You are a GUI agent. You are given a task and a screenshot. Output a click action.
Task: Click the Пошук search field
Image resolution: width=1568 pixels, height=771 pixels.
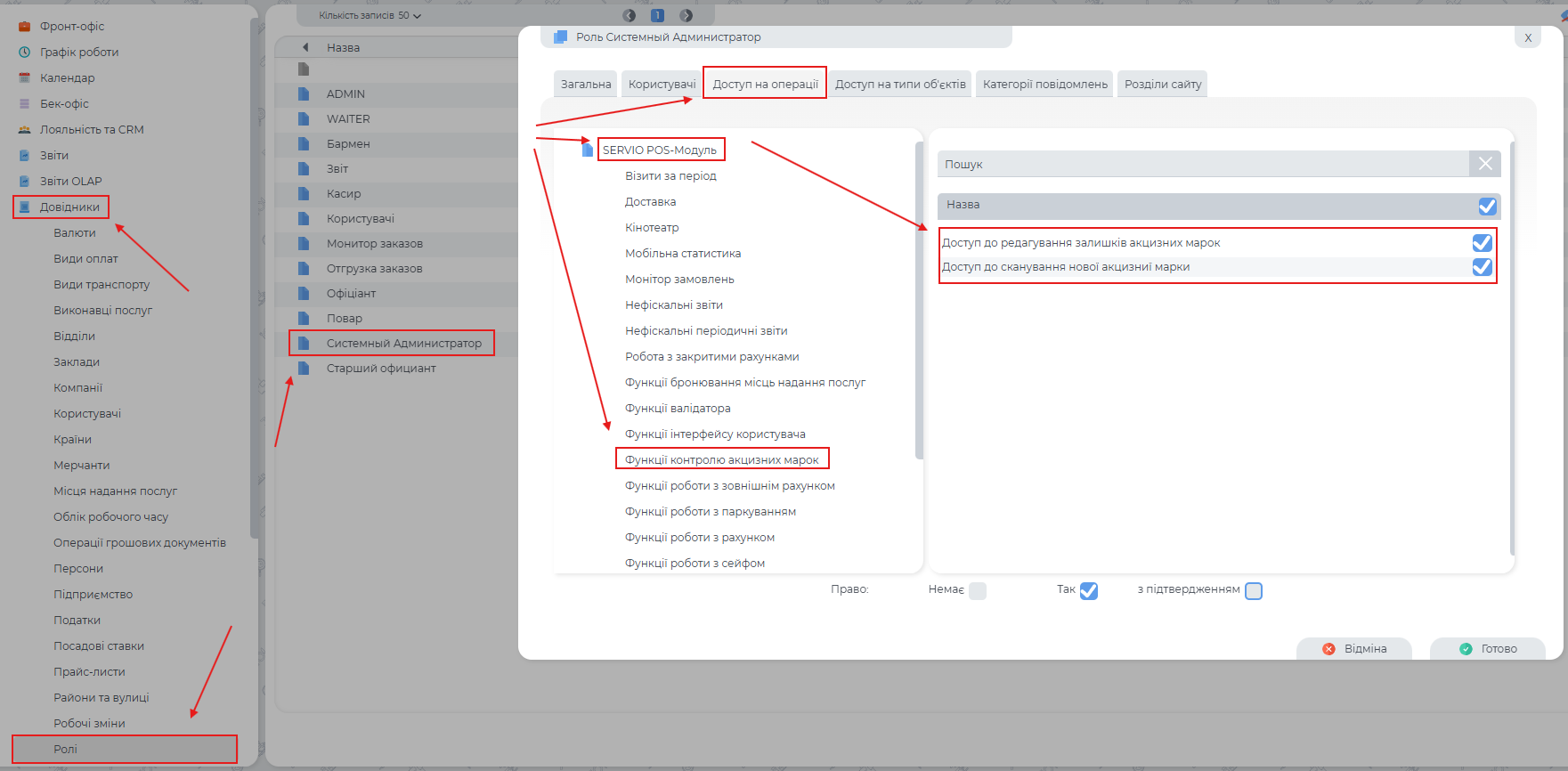[1202, 164]
